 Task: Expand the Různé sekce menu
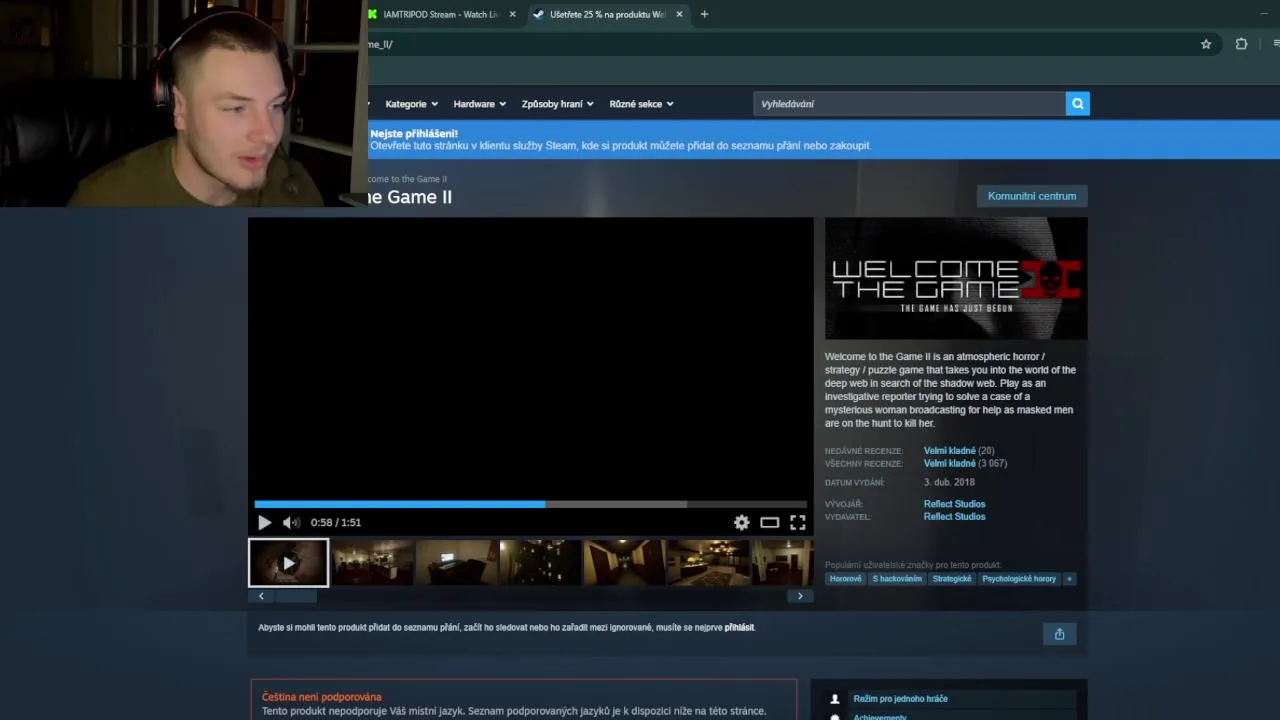point(641,104)
